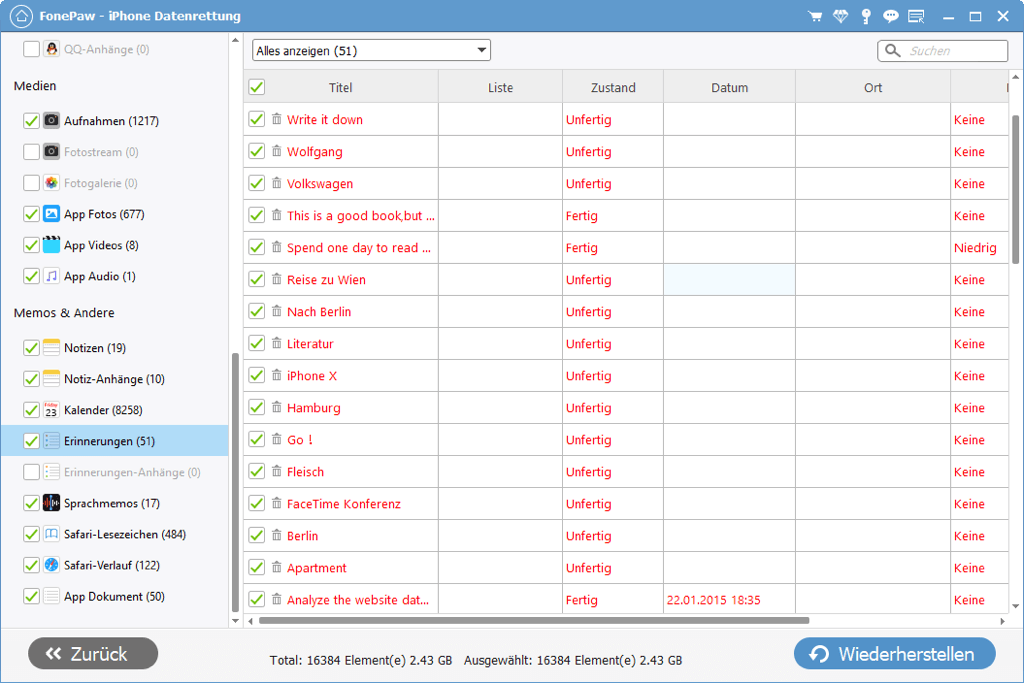The height and width of the screenshot is (683, 1024).
Task: Click the home icon in the title bar
Action: pos(22,16)
